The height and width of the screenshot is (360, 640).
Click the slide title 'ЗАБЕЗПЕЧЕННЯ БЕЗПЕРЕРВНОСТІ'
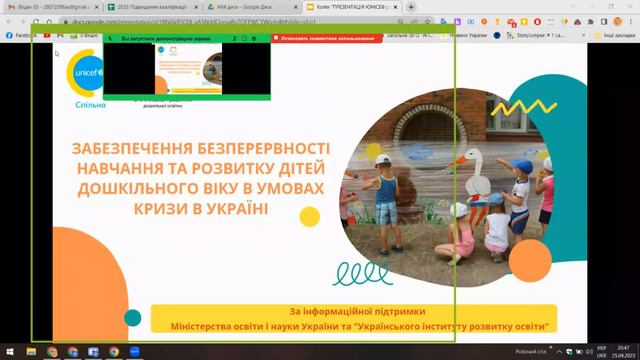[x=201, y=149]
